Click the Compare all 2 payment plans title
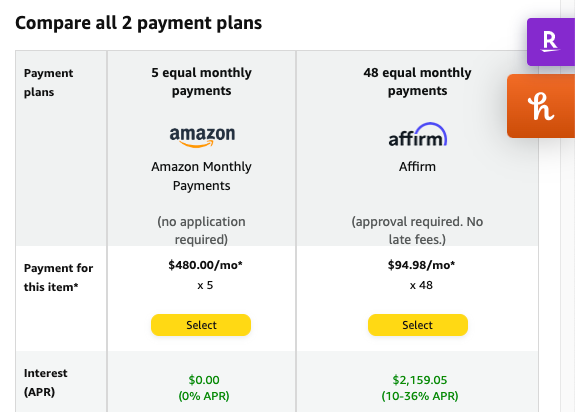This screenshot has width=575, height=412. tap(139, 23)
